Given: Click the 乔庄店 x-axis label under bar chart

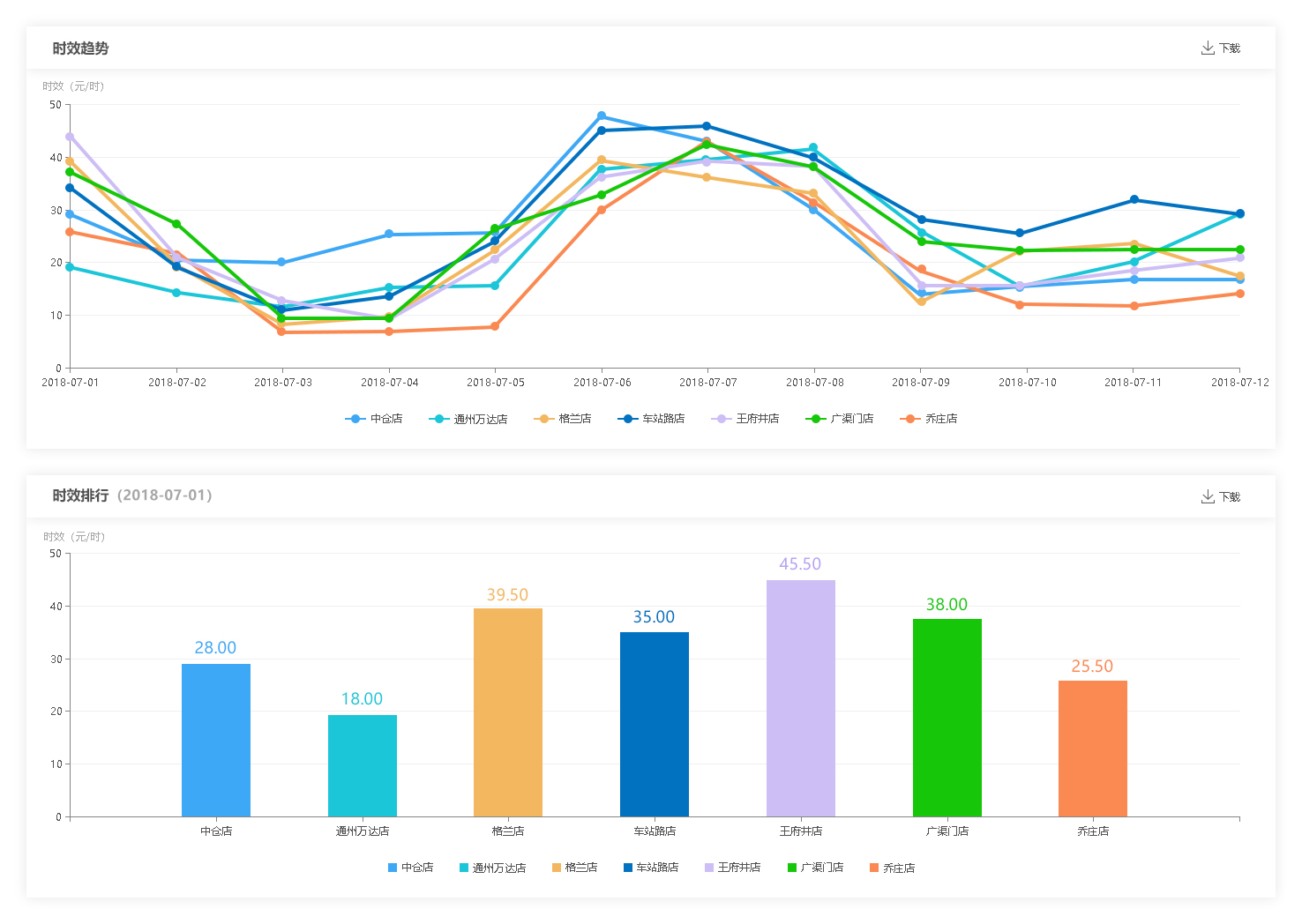Looking at the screenshot, I should pyautogui.click(x=1093, y=831).
